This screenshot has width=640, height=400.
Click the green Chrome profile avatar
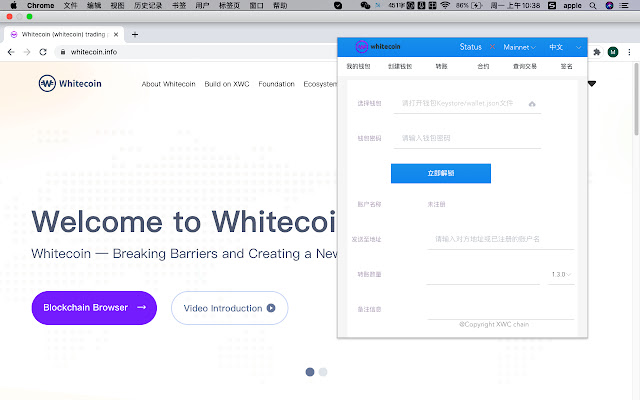pyautogui.click(x=613, y=52)
